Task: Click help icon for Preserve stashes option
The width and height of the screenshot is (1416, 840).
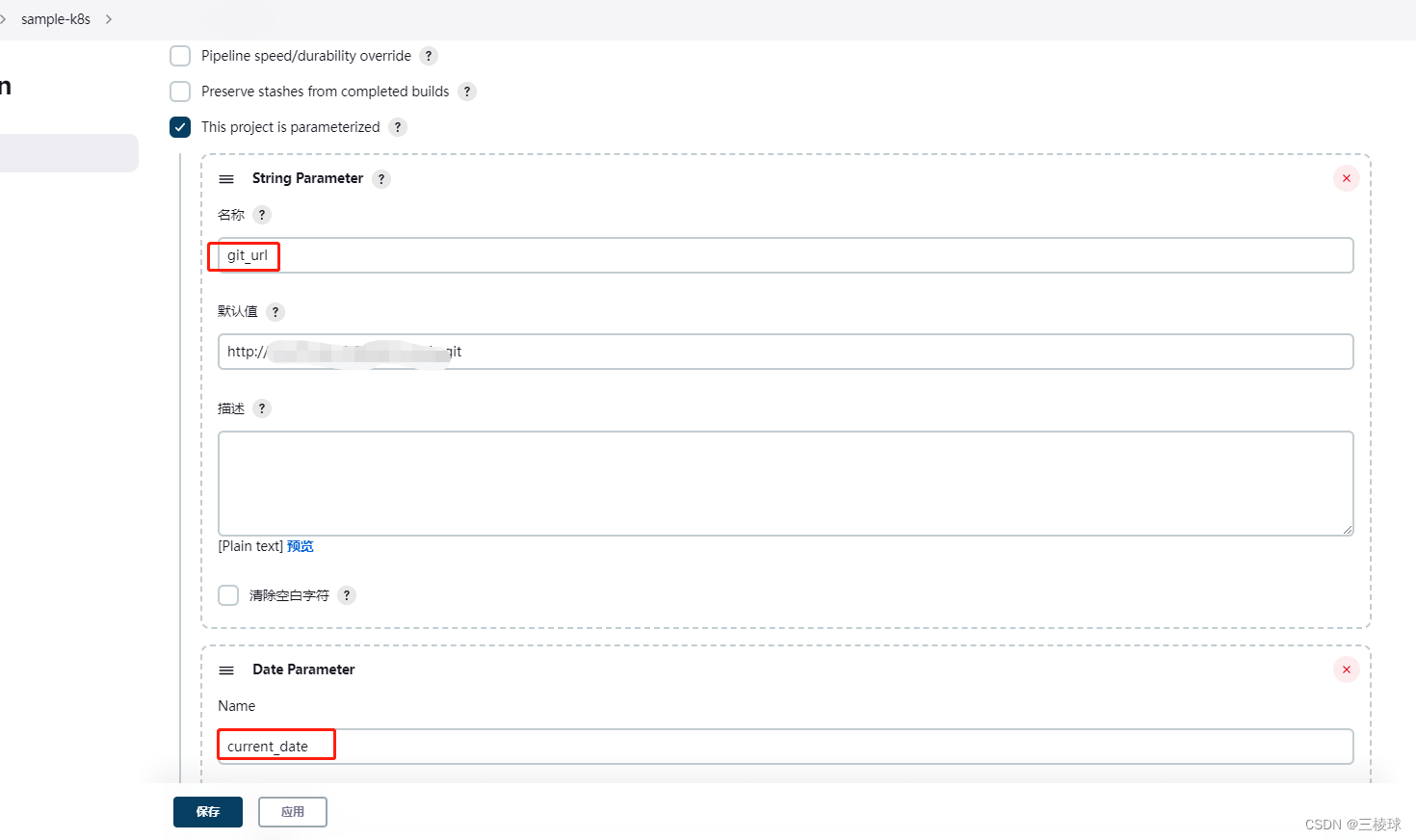Action: (467, 91)
